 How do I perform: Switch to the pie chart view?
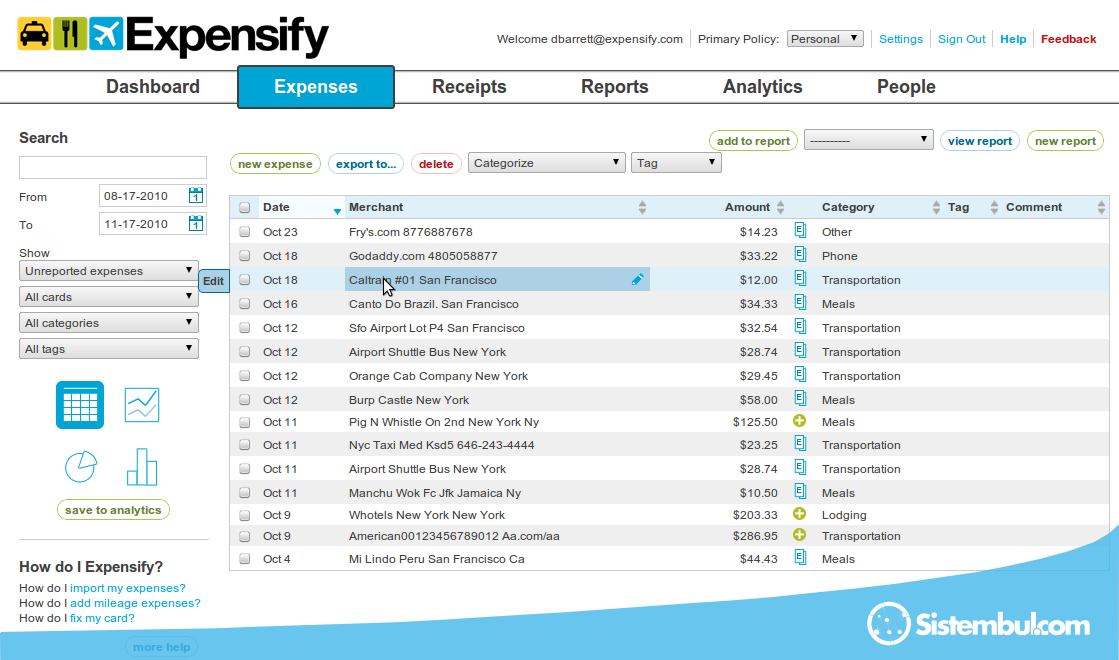pyautogui.click(x=81, y=467)
